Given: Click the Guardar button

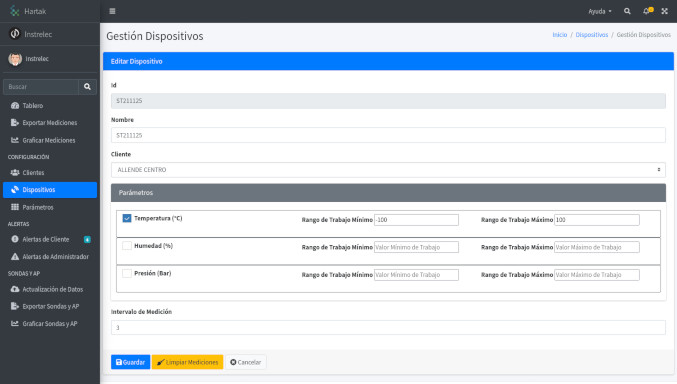Looking at the screenshot, I should [130, 362].
